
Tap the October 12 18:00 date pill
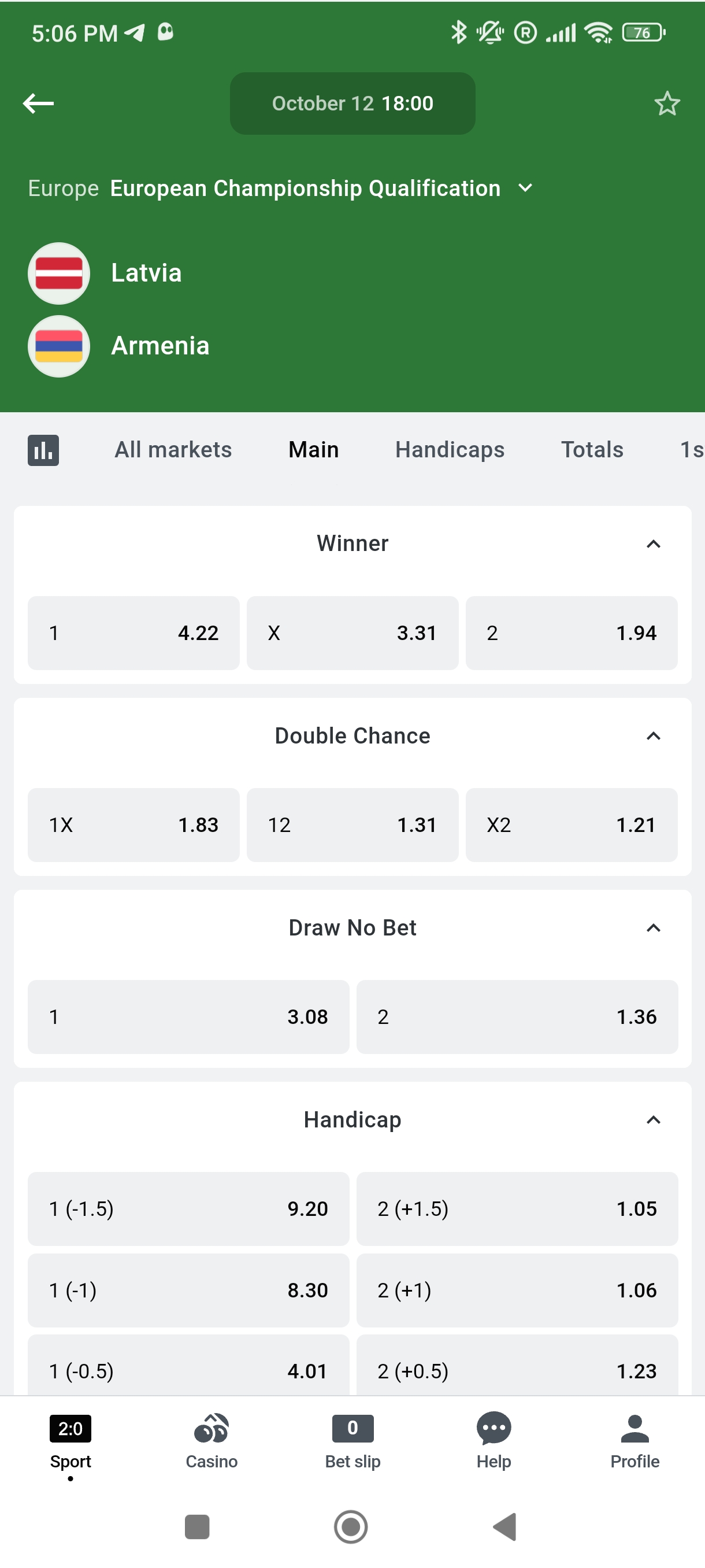pyautogui.click(x=352, y=103)
